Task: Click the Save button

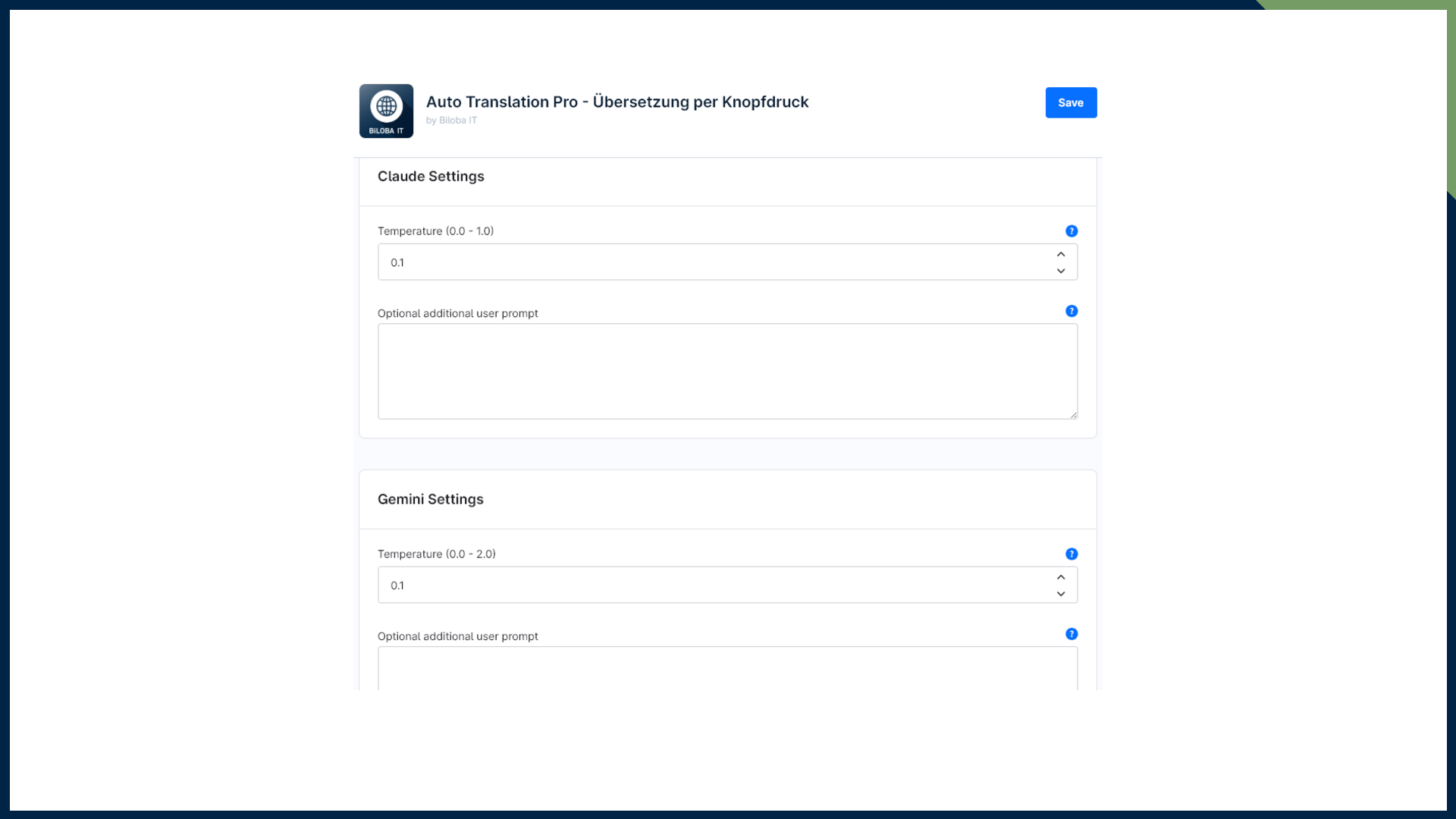Action: 1071,102
